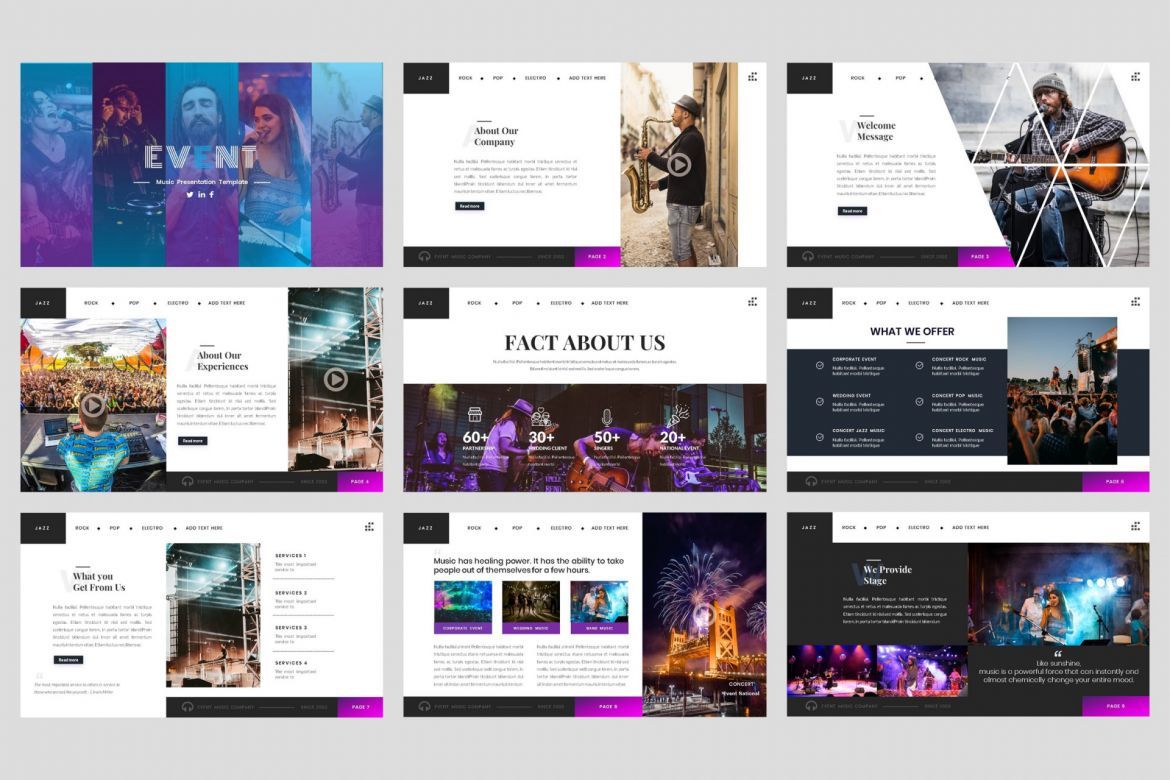Select JAZZ tab on We Provide Stage slide
Image resolution: width=1170 pixels, height=780 pixels.
[x=810, y=527]
